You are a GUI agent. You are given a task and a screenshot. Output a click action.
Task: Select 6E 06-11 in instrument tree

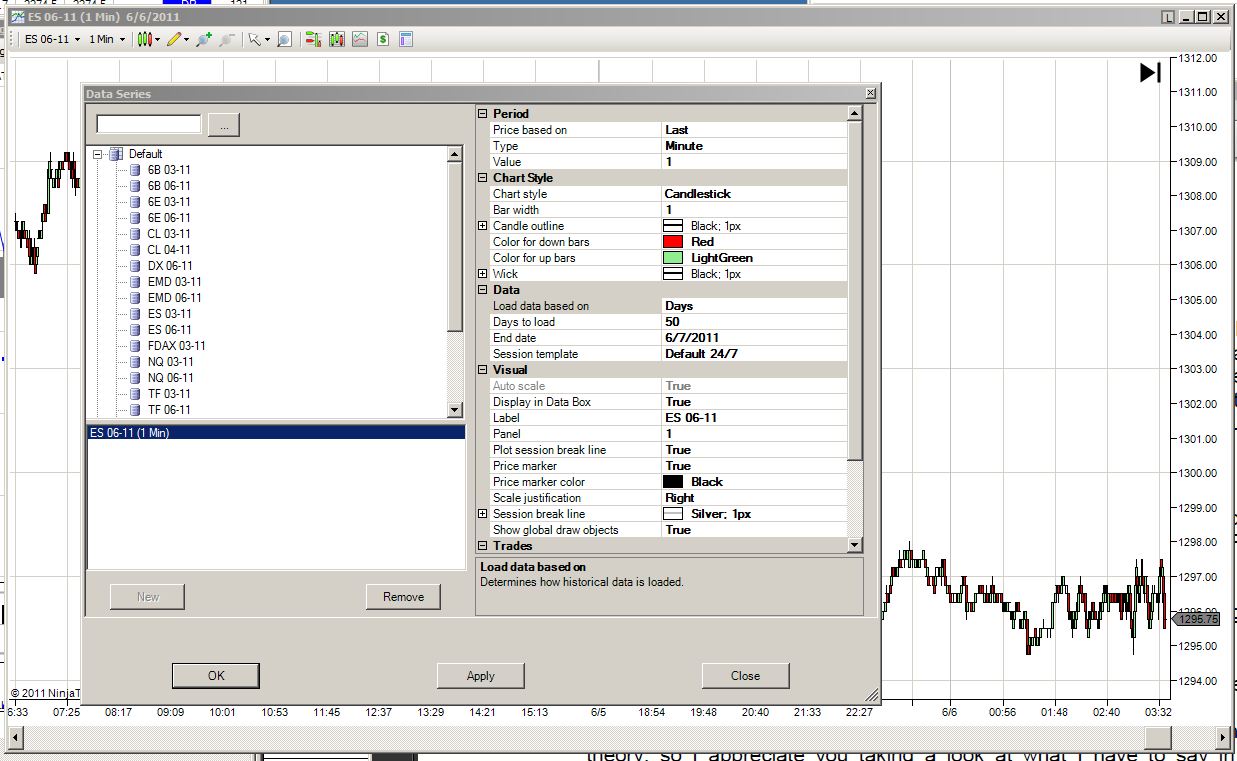[x=169, y=218]
